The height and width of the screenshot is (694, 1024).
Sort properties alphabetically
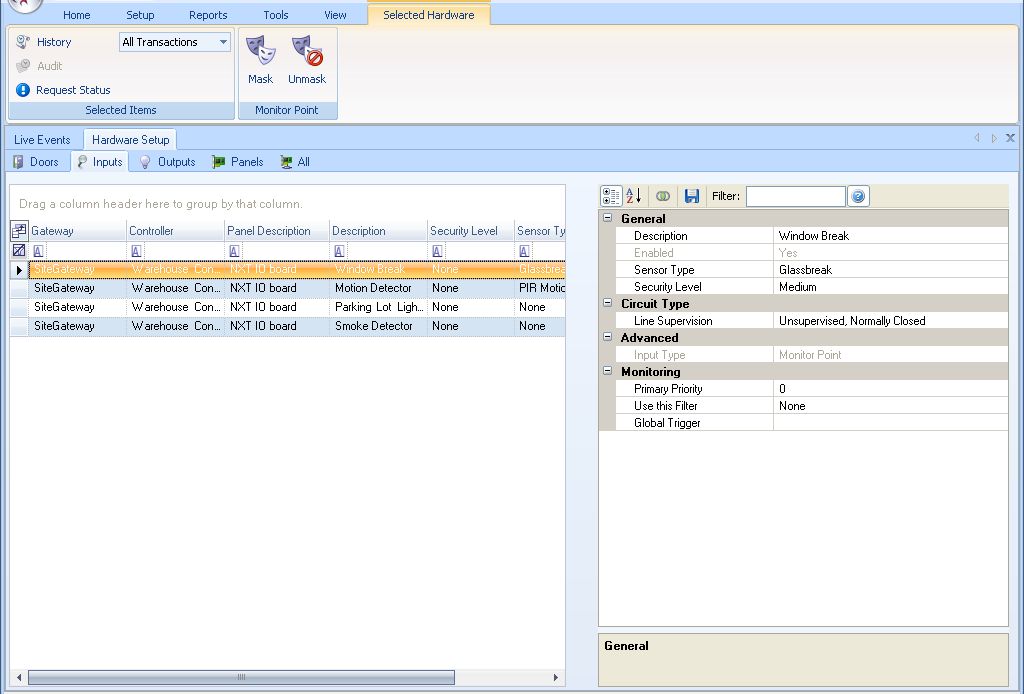pos(633,196)
